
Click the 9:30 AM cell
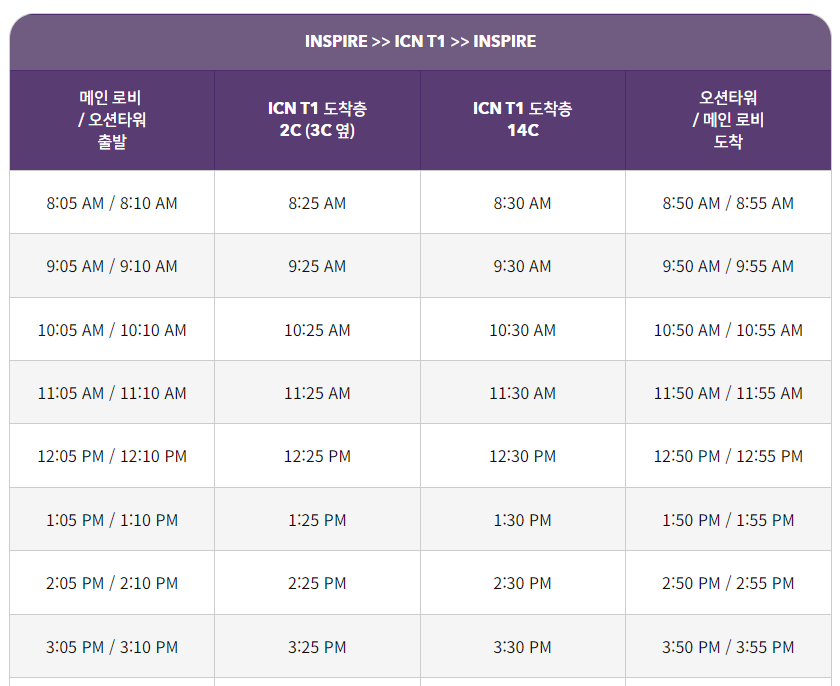click(523, 266)
